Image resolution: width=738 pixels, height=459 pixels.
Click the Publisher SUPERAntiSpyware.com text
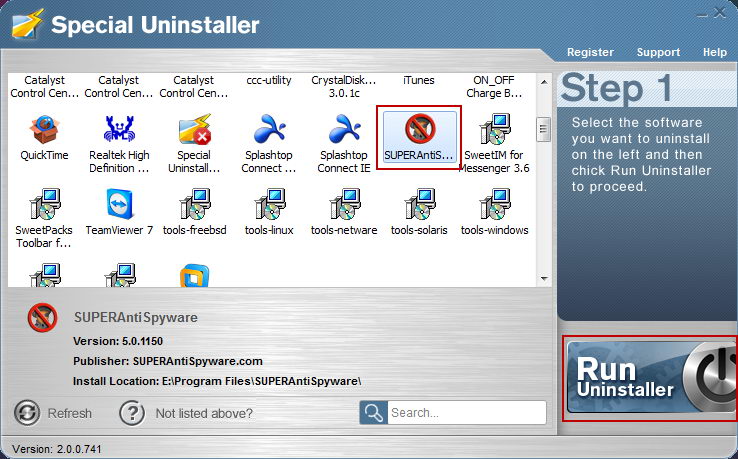[x=168, y=362]
